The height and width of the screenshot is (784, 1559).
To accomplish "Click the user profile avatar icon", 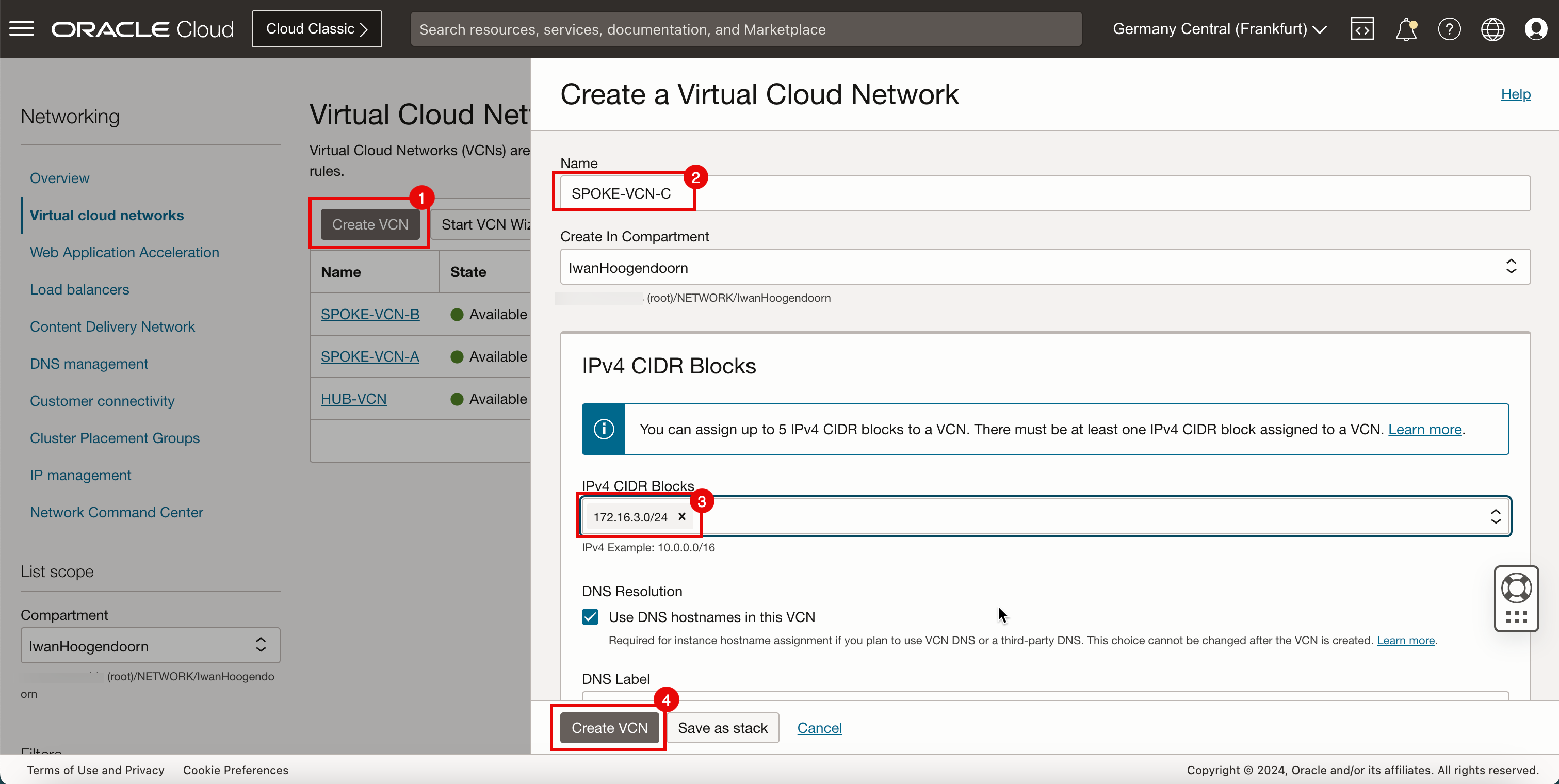I will (1535, 29).
